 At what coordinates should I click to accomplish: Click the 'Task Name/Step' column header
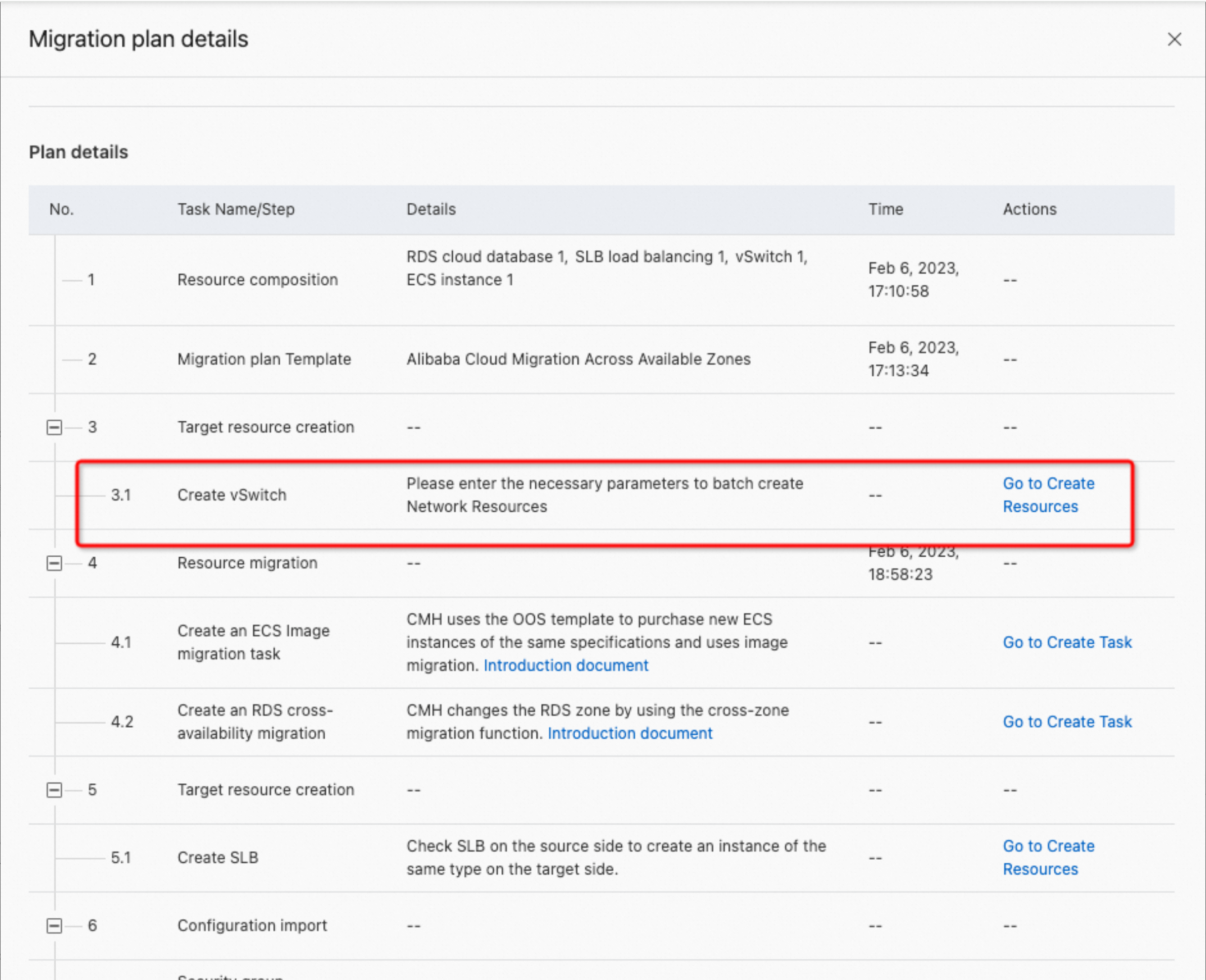coord(236,209)
